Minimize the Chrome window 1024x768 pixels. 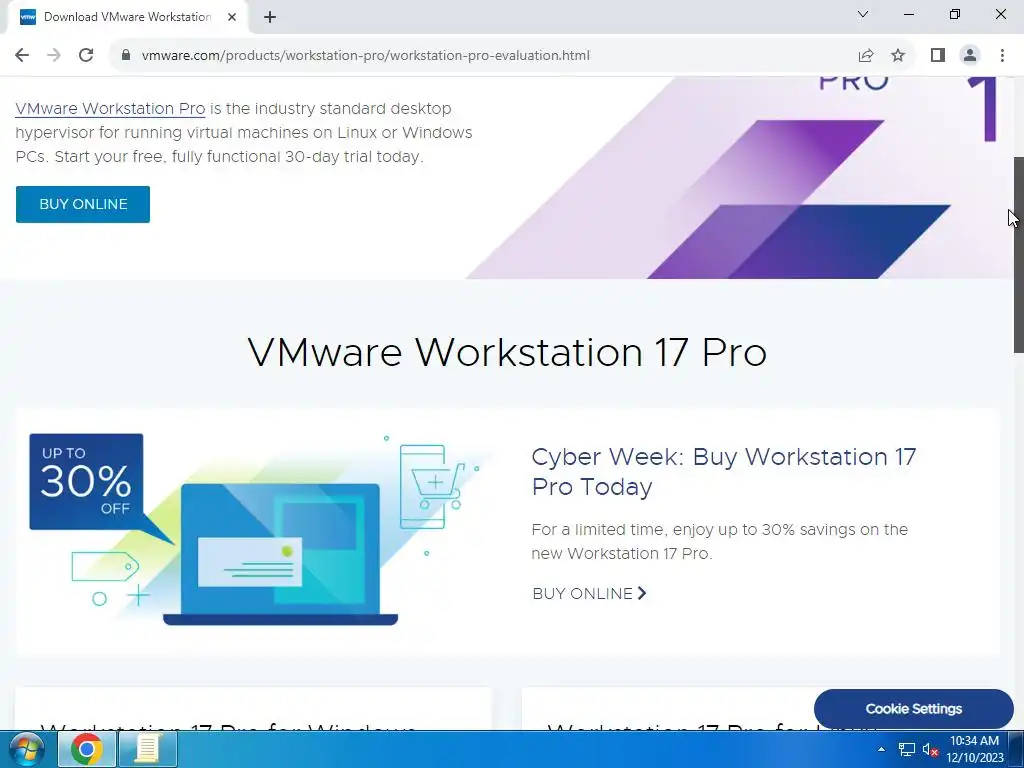908,14
